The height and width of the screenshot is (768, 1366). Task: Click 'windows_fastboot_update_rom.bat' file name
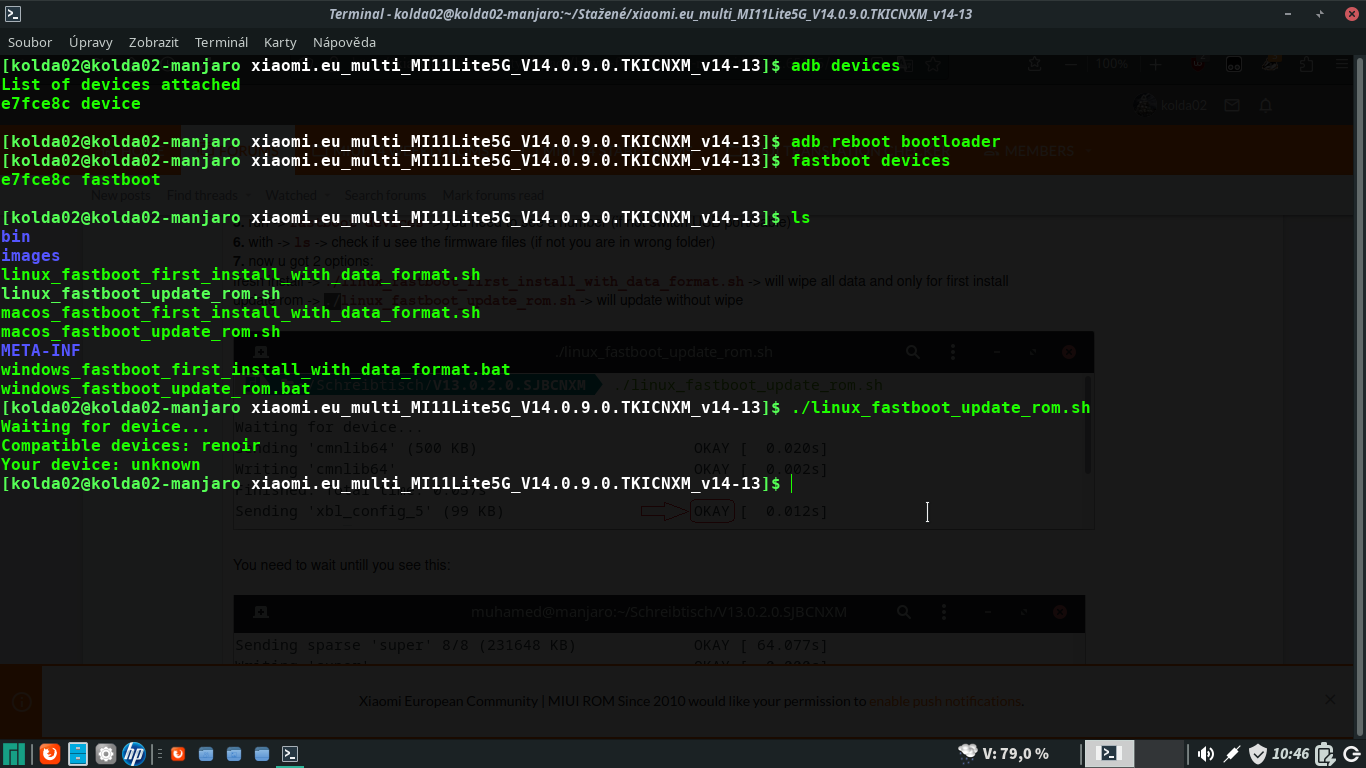(156, 389)
